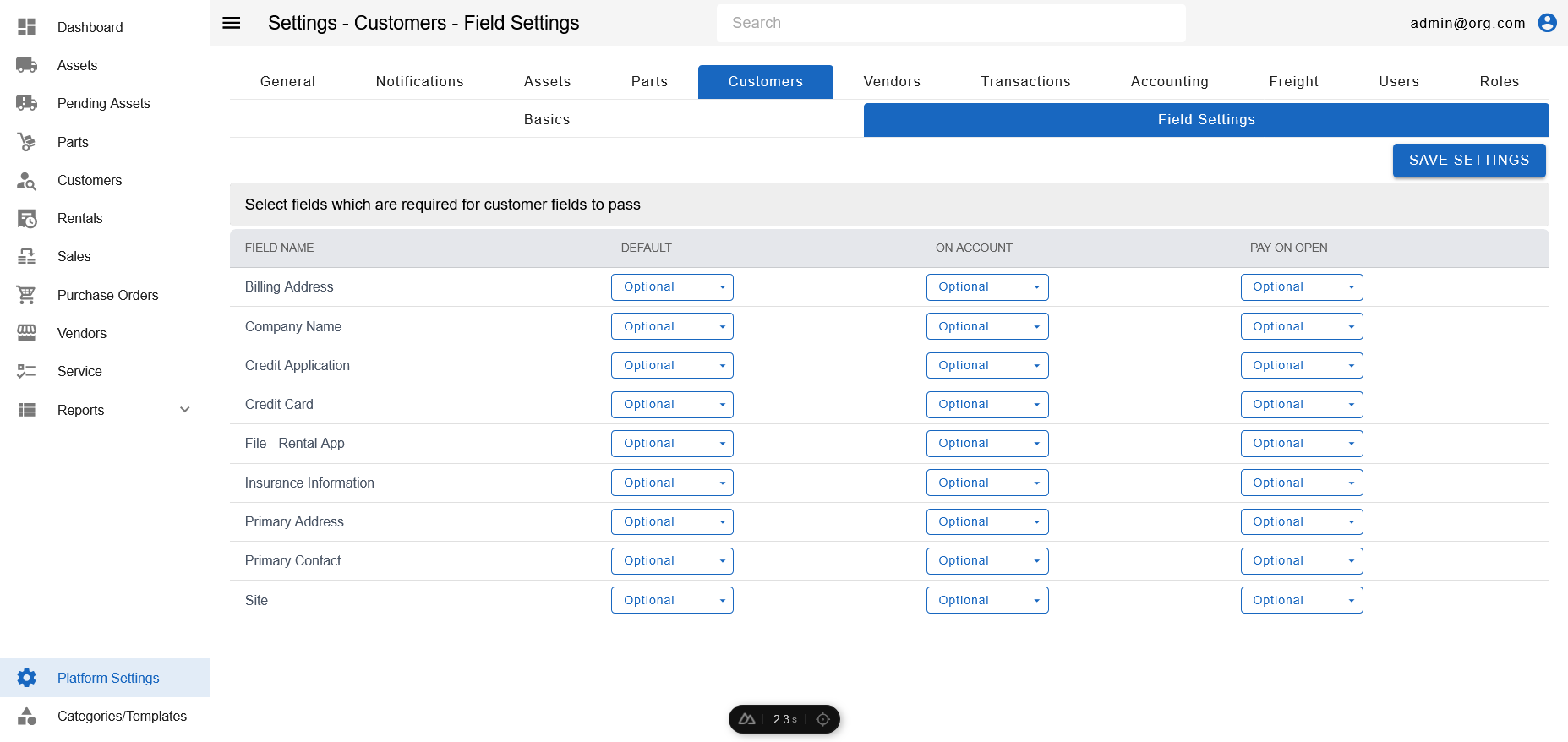Expand the Reports sidebar chevron

185,410
